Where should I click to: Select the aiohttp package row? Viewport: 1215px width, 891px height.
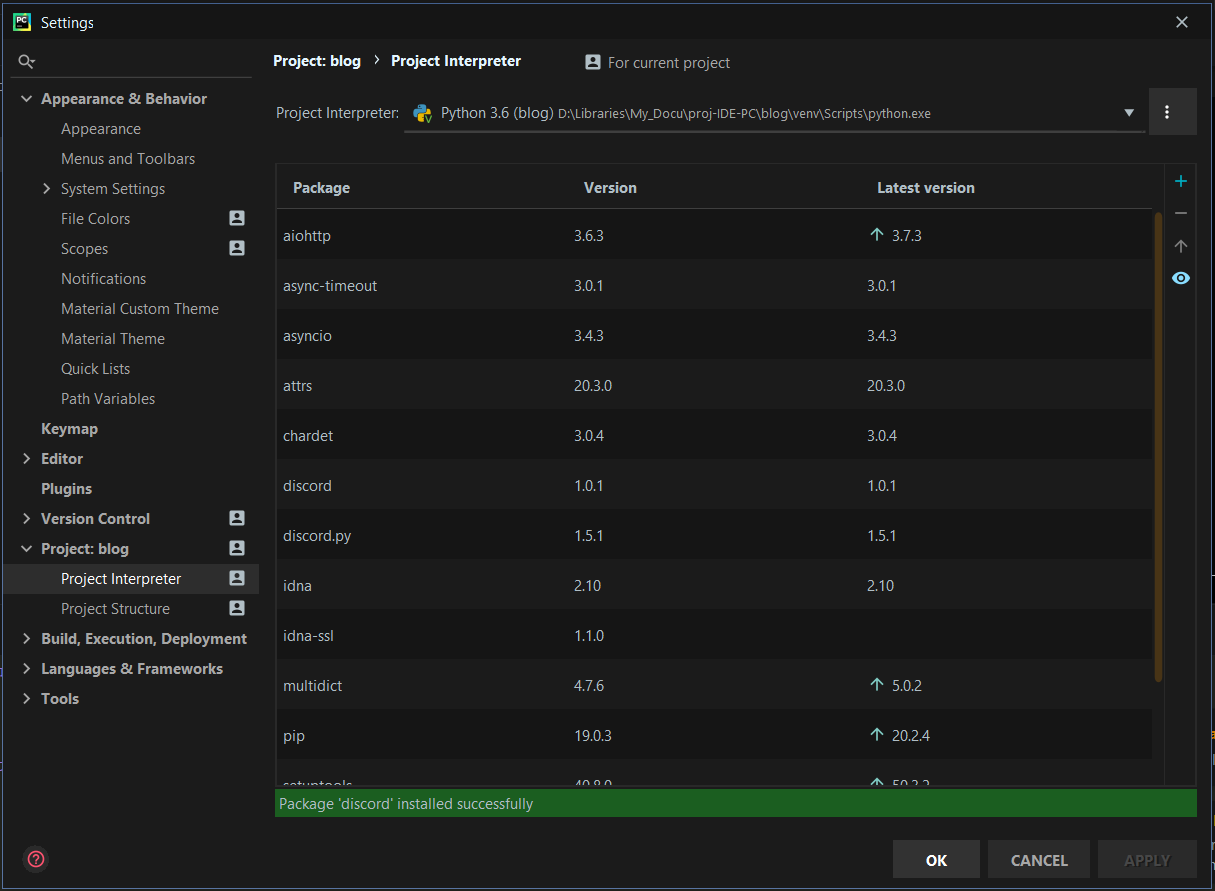(714, 235)
